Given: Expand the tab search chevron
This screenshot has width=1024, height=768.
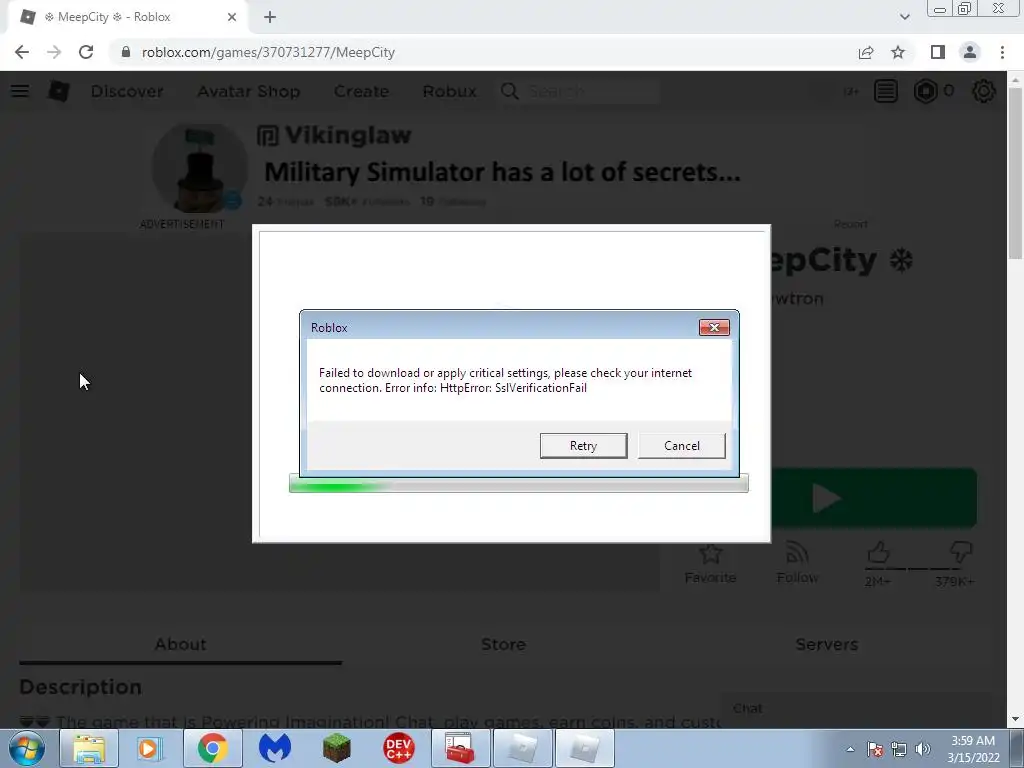Looking at the screenshot, I should click(904, 17).
